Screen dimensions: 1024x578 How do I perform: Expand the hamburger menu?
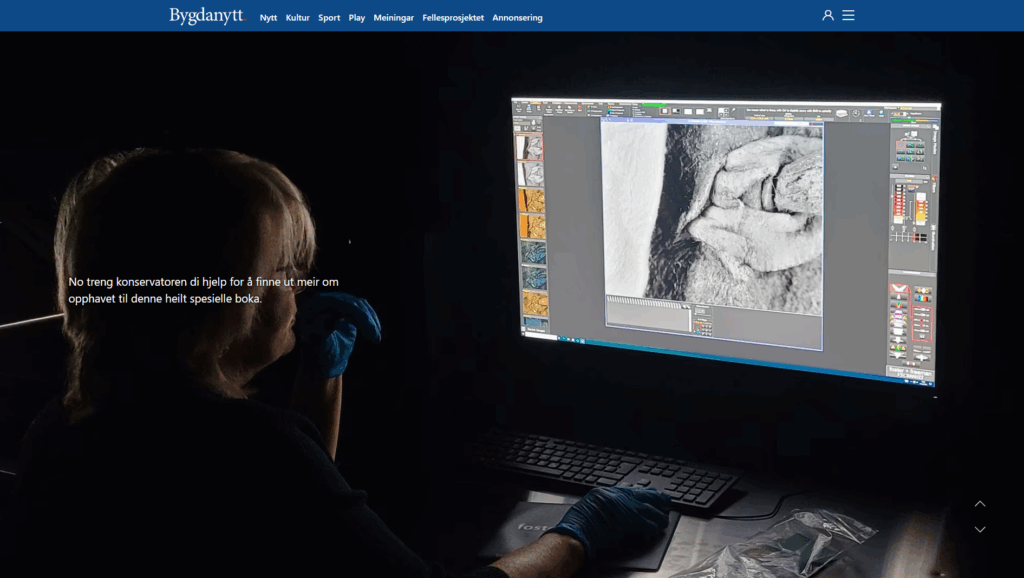tap(848, 15)
